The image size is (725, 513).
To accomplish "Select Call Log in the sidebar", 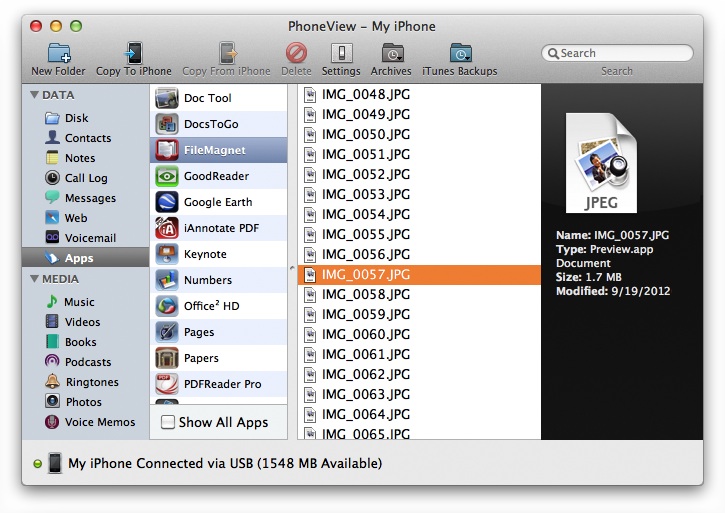I will tap(86, 178).
